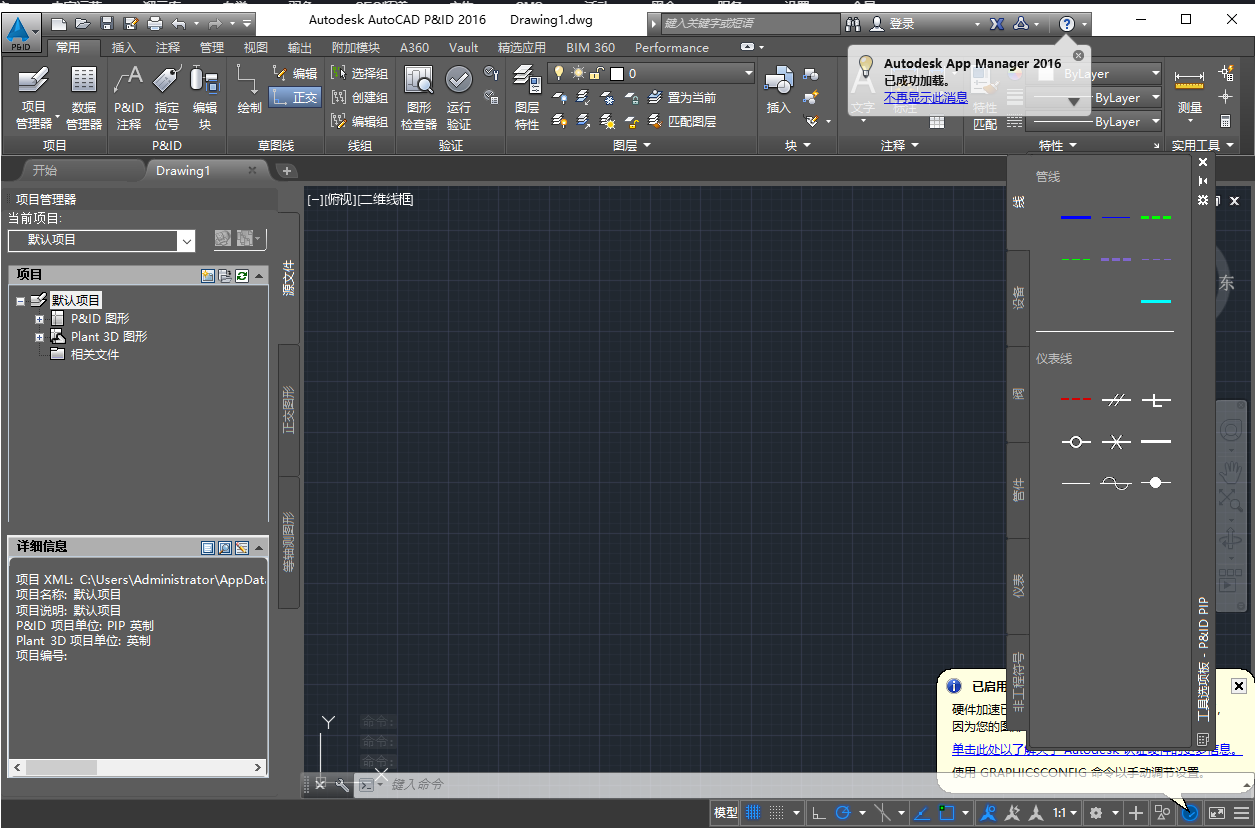
Task: Open the 默认项目 current project dropdown
Action: [186, 240]
